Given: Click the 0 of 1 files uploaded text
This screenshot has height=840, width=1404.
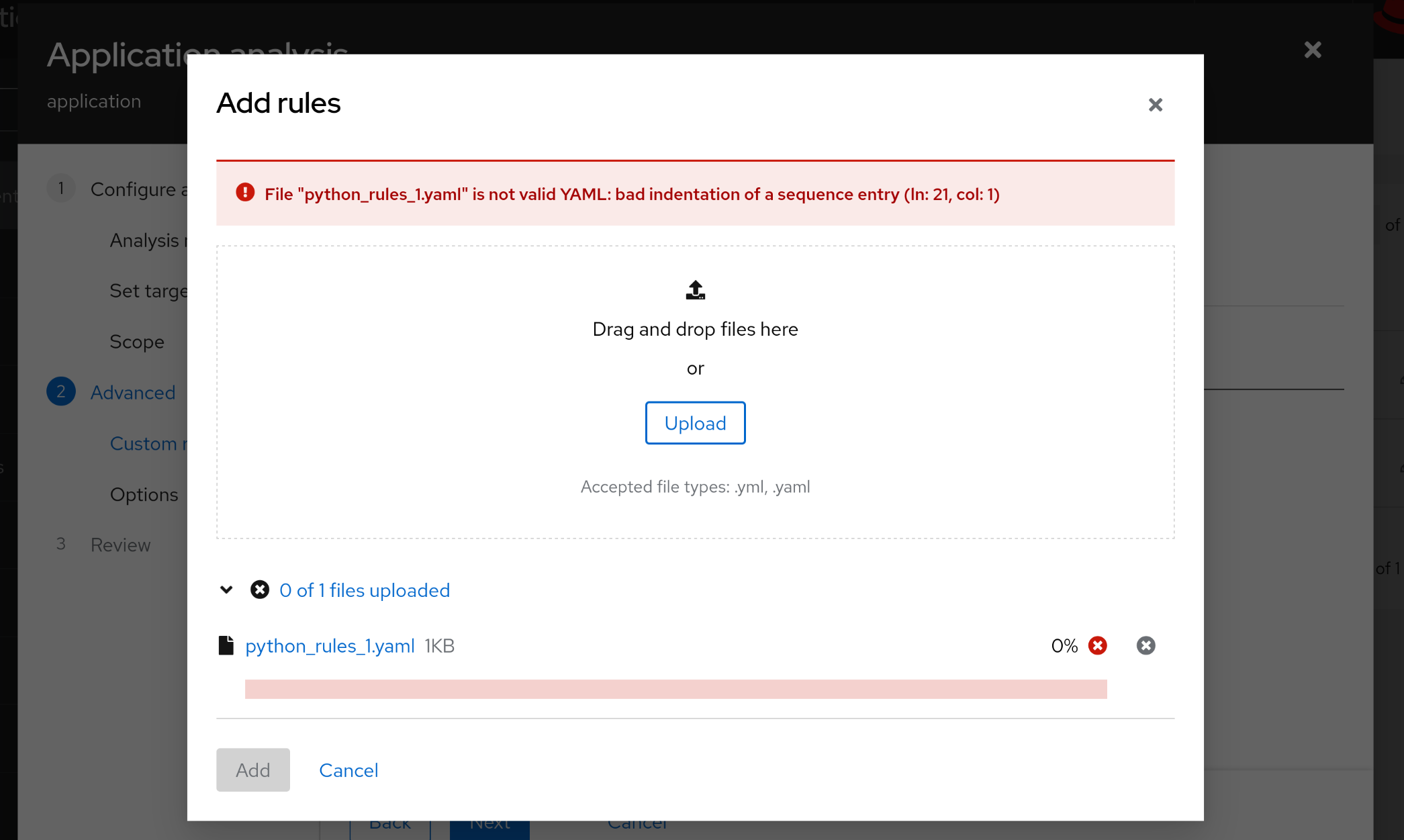Looking at the screenshot, I should coord(364,590).
